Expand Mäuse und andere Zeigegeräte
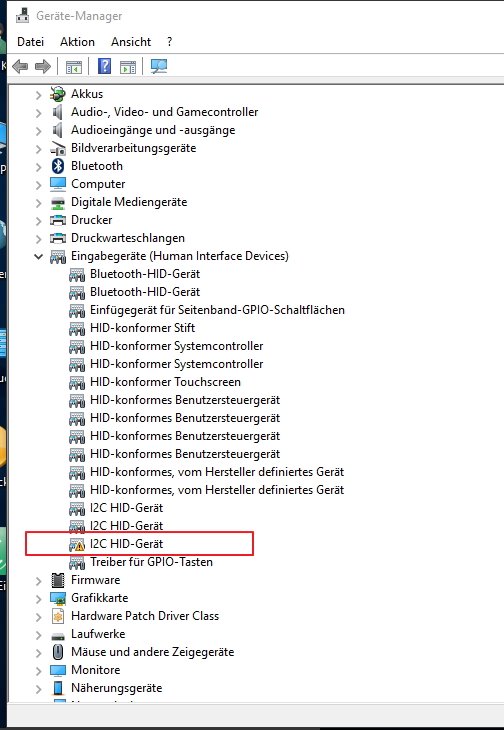The width and height of the screenshot is (504, 730). tap(39, 653)
